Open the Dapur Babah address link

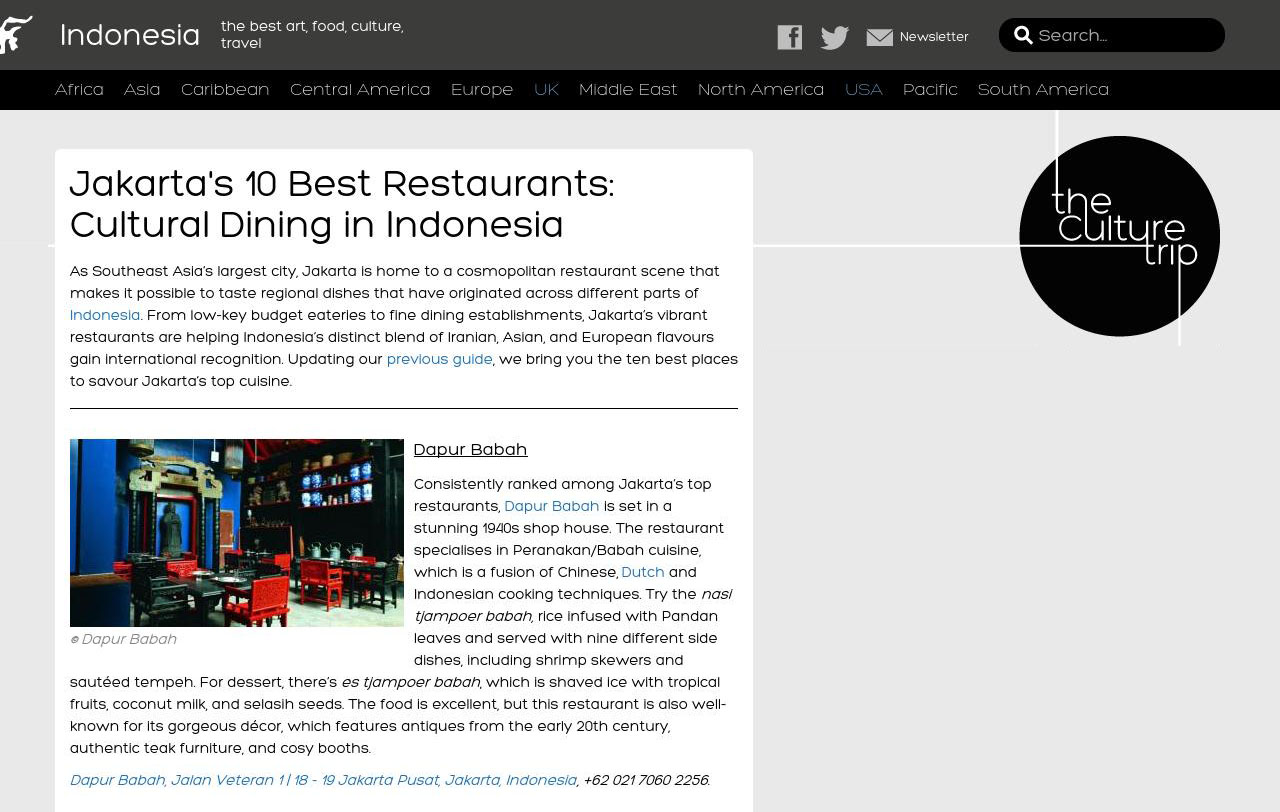pos(323,780)
